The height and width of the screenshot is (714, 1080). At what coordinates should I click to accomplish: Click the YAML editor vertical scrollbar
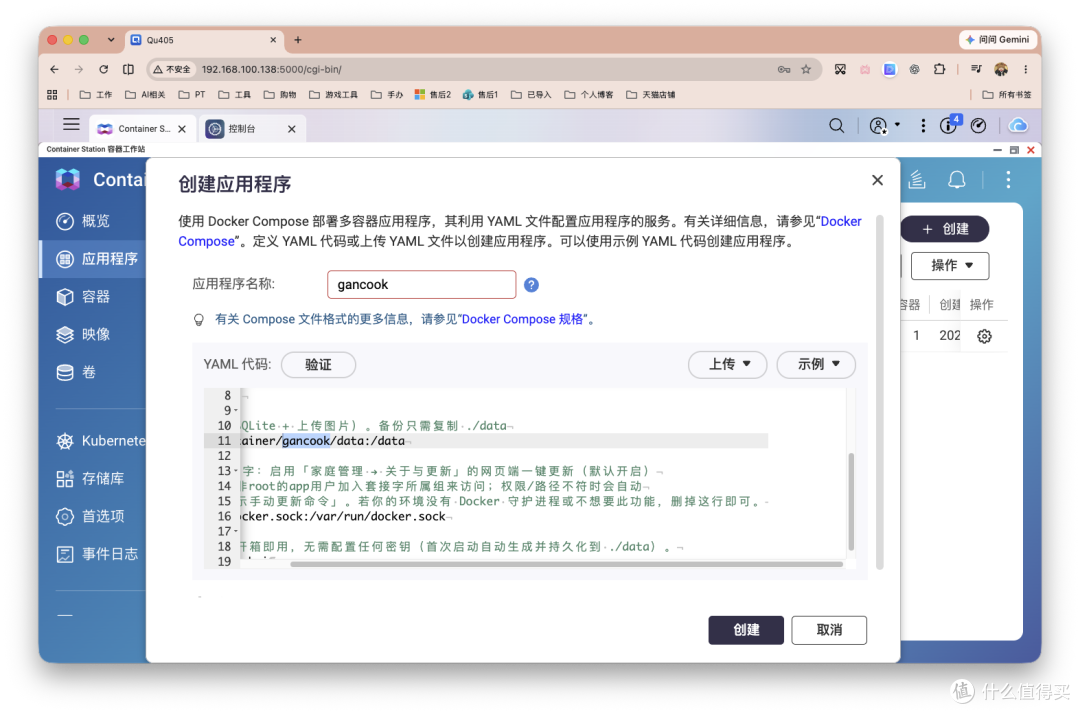click(x=851, y=501)
